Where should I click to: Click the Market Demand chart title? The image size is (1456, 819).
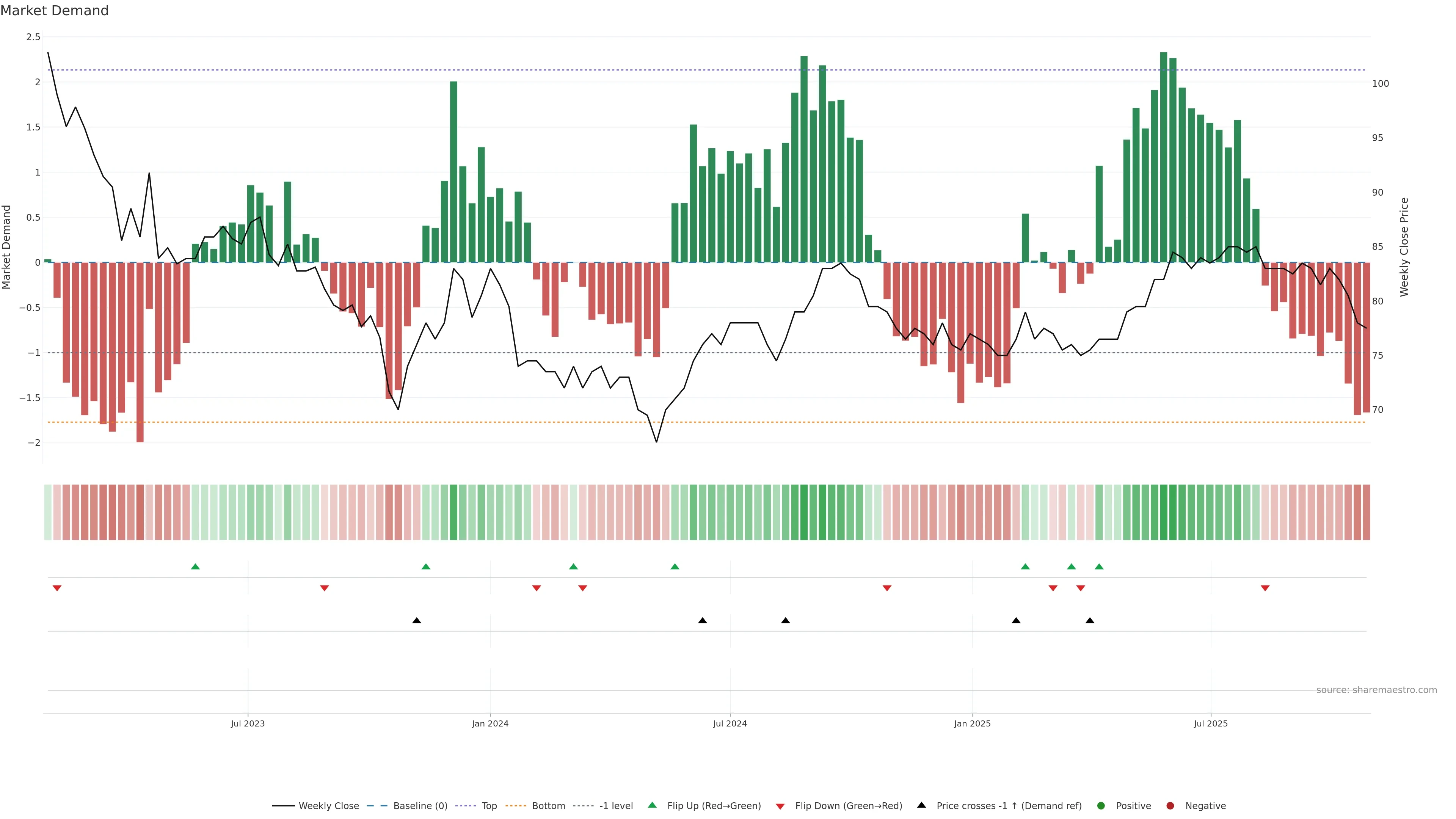tap(54, 11)
